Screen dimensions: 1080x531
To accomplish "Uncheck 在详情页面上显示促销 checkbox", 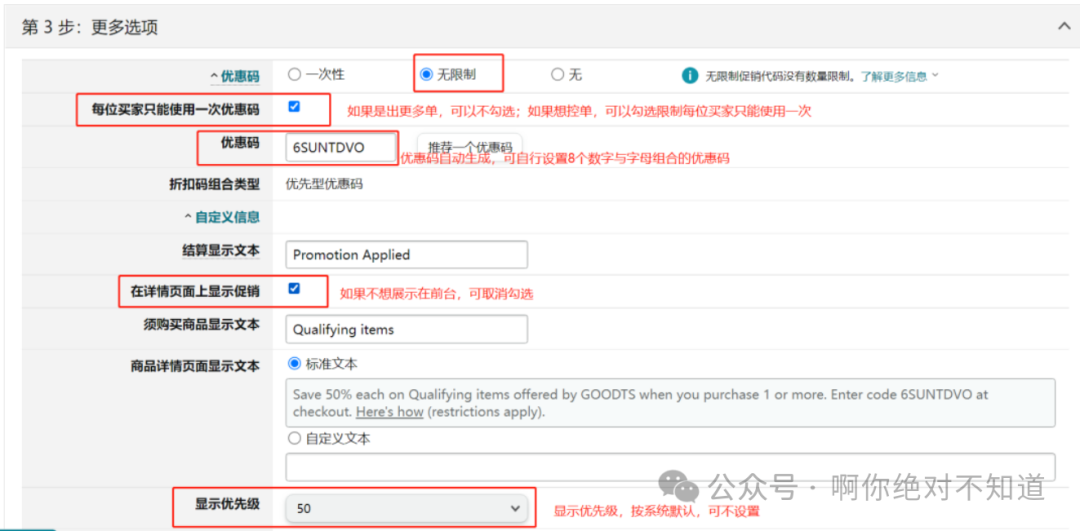I will point(294,289).
